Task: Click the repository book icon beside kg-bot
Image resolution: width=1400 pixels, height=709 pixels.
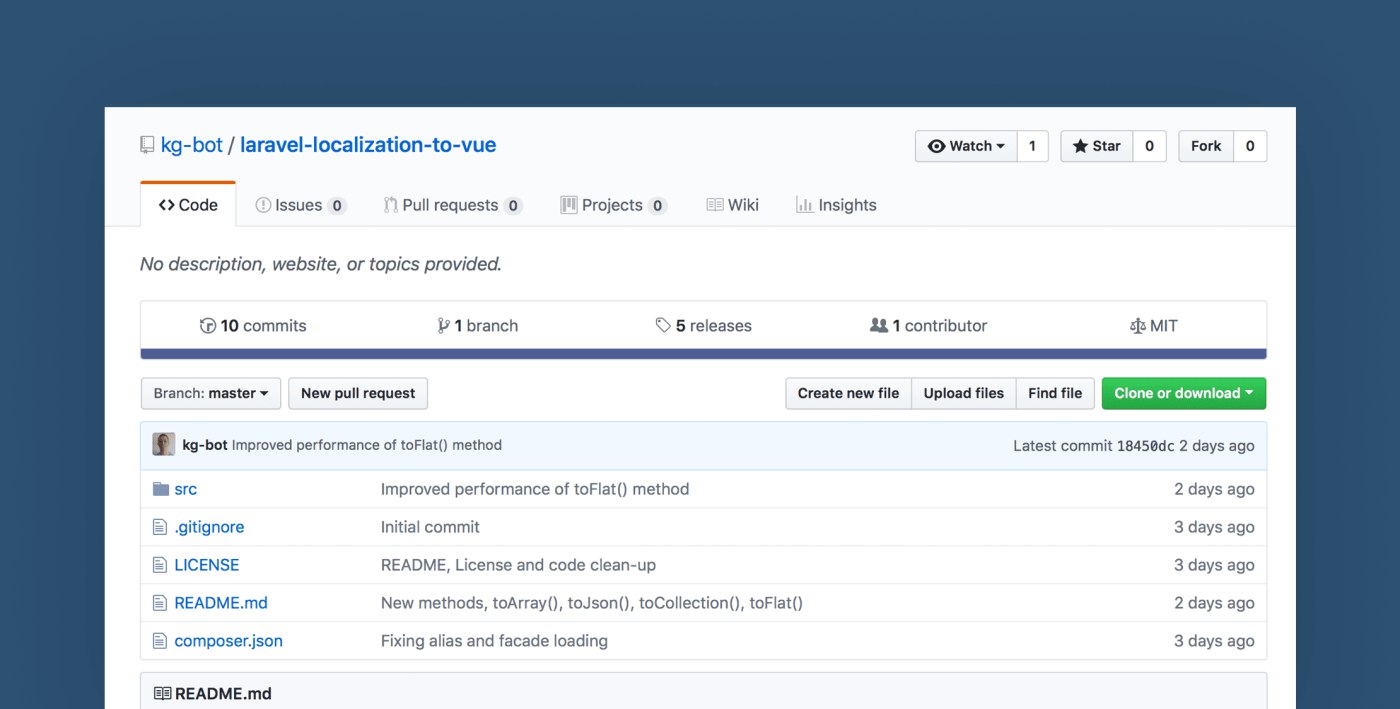Action: tap(147, 145)
